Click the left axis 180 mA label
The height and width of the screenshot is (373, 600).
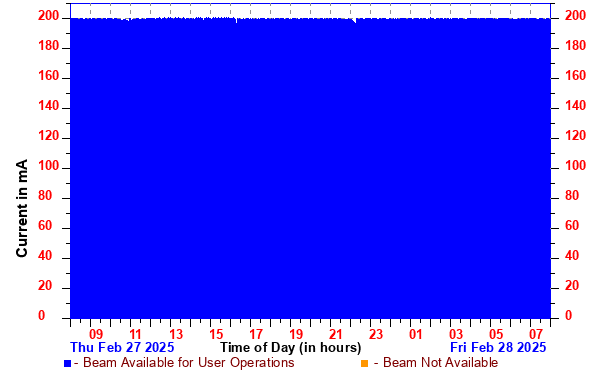coord(49,46)
